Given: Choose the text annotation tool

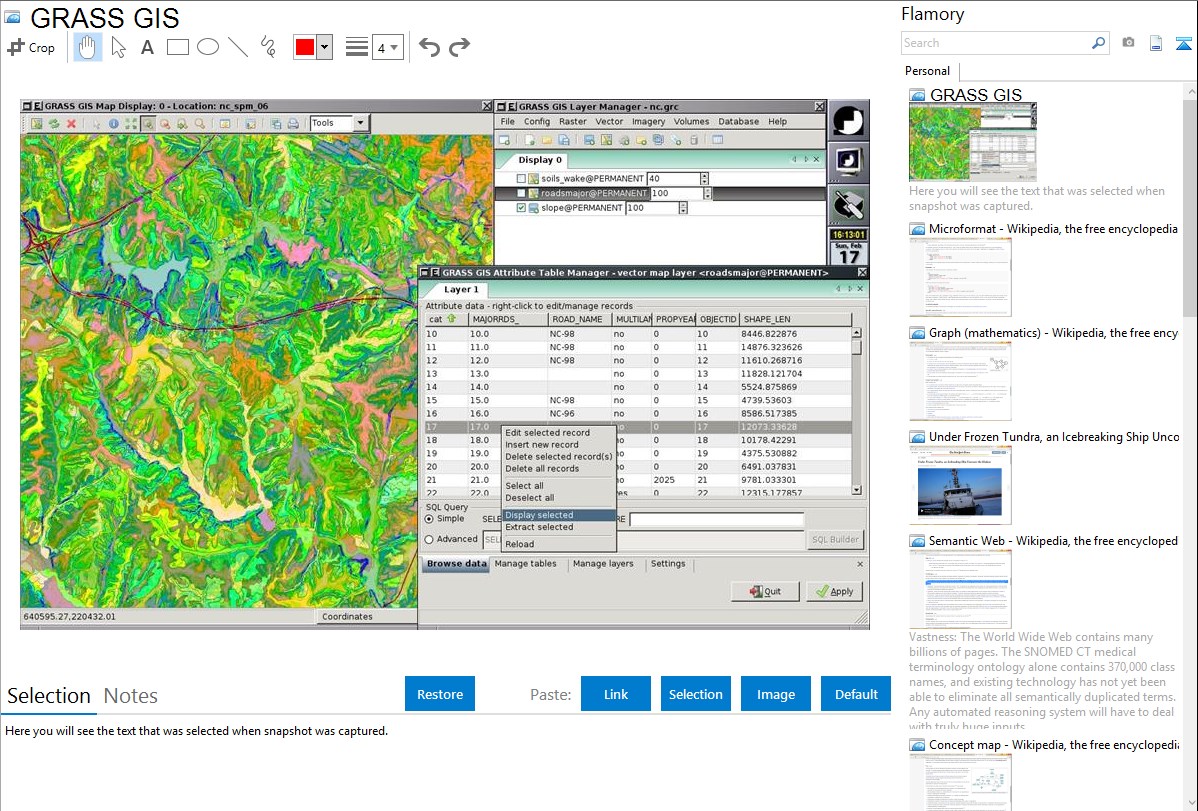Looking at the screenshot, I should click(x=147, y=47).
